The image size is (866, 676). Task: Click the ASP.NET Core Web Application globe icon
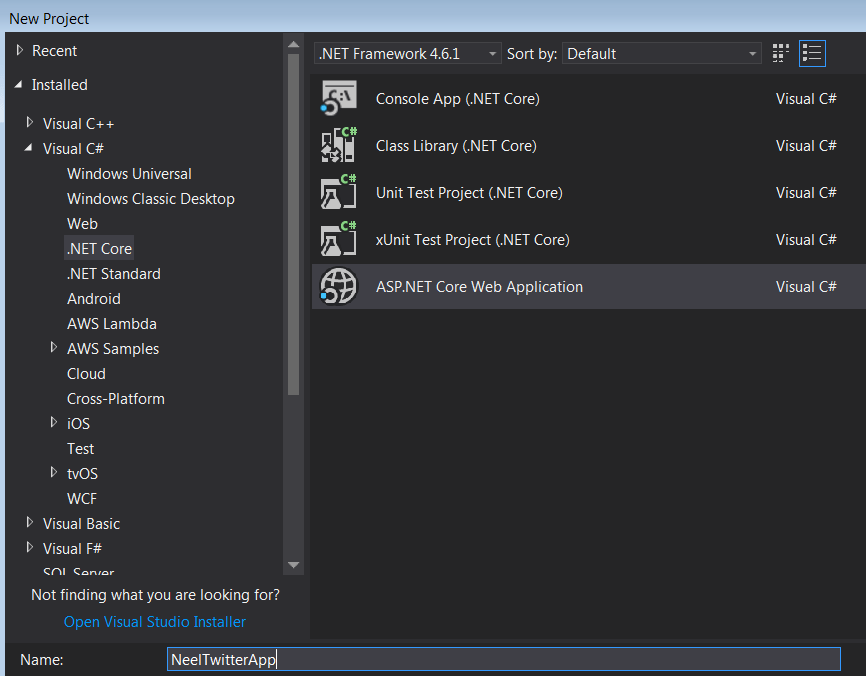click(338, 287)
